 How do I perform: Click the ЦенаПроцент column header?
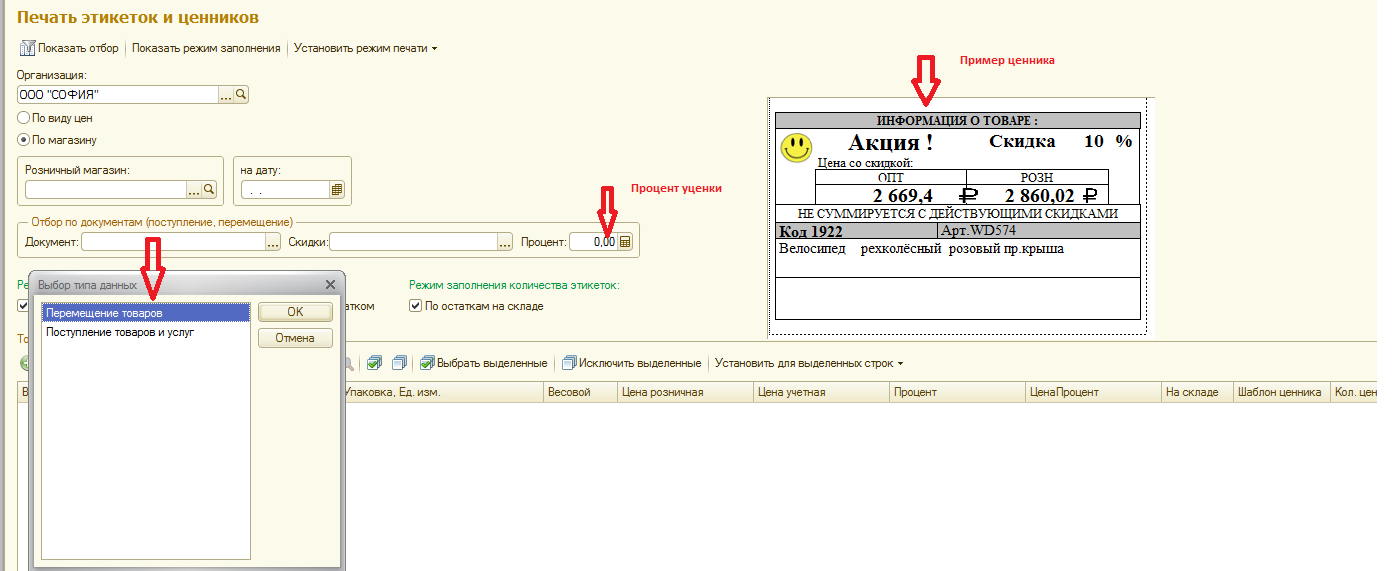pyautogui.click(x=1093, y=392)
